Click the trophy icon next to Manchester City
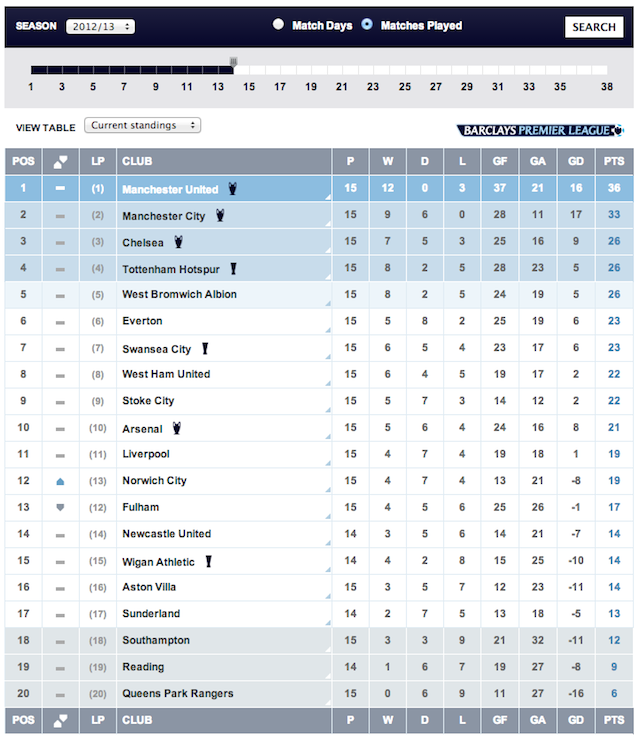Image resolution: width=640 pixels, height=738 pixels. (x=220, y=216)
